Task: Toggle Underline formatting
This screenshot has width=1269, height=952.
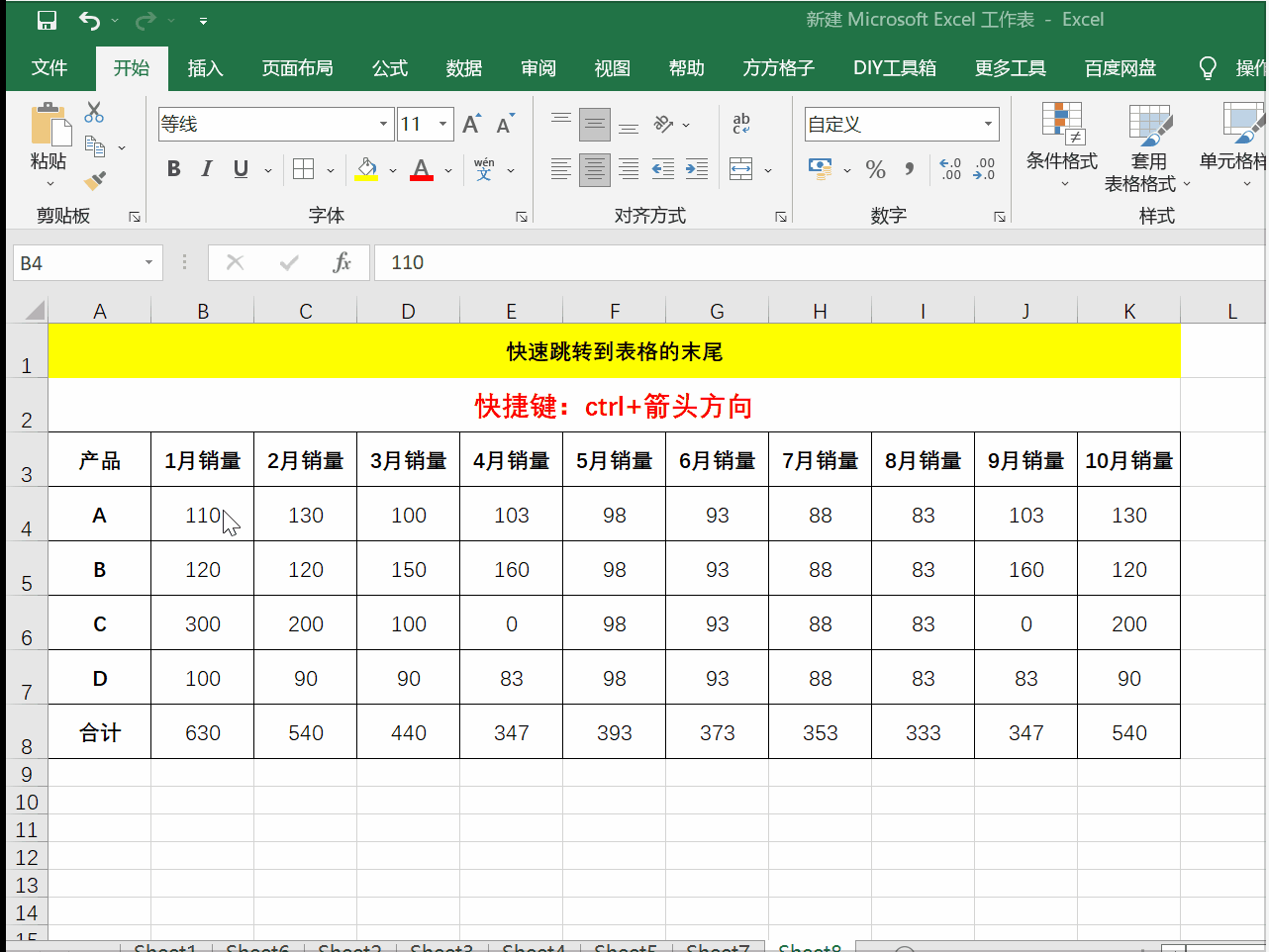Action: [x=241, y=169]
